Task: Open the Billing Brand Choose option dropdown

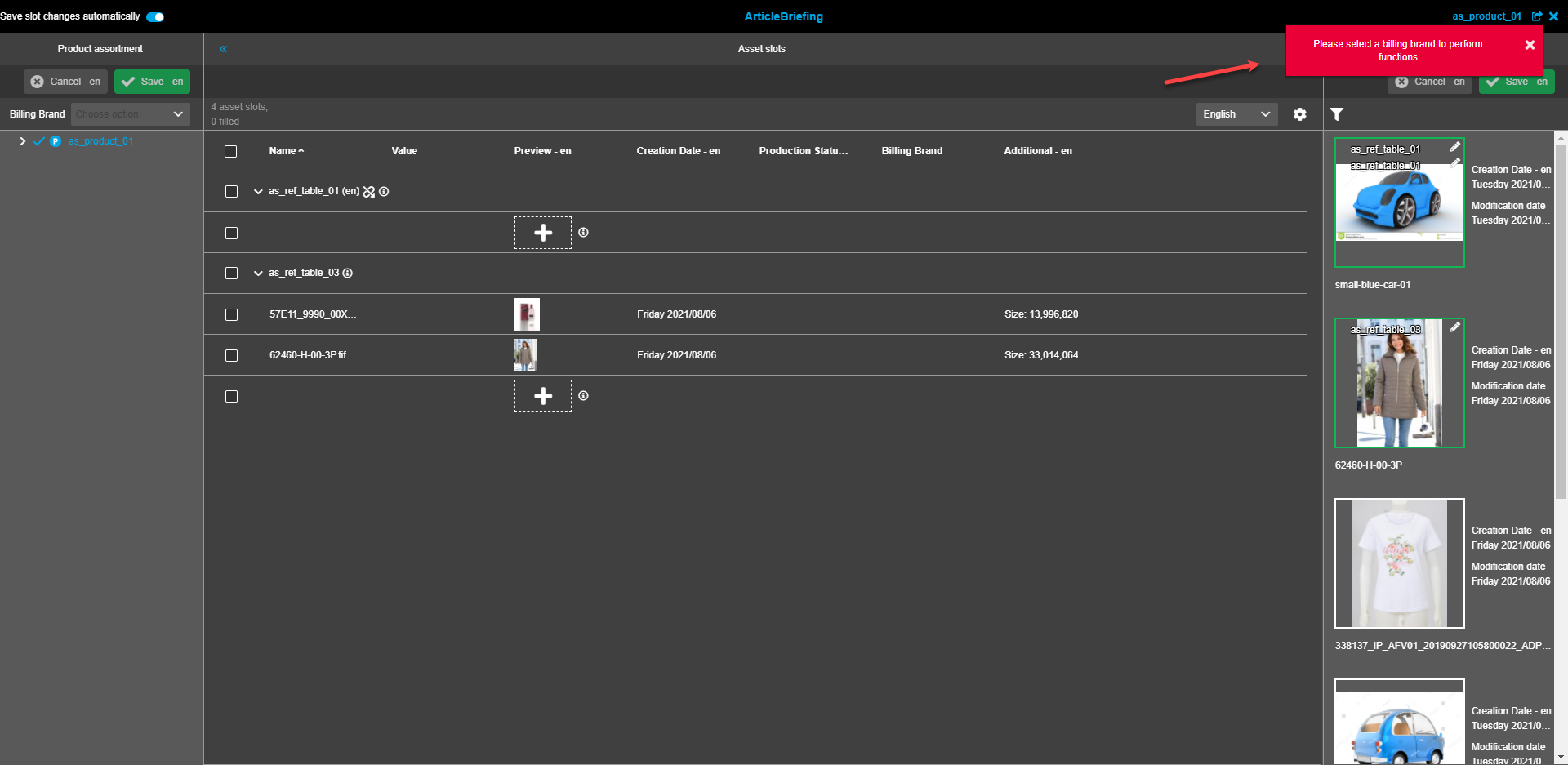Action: click(x=130, y=113)
